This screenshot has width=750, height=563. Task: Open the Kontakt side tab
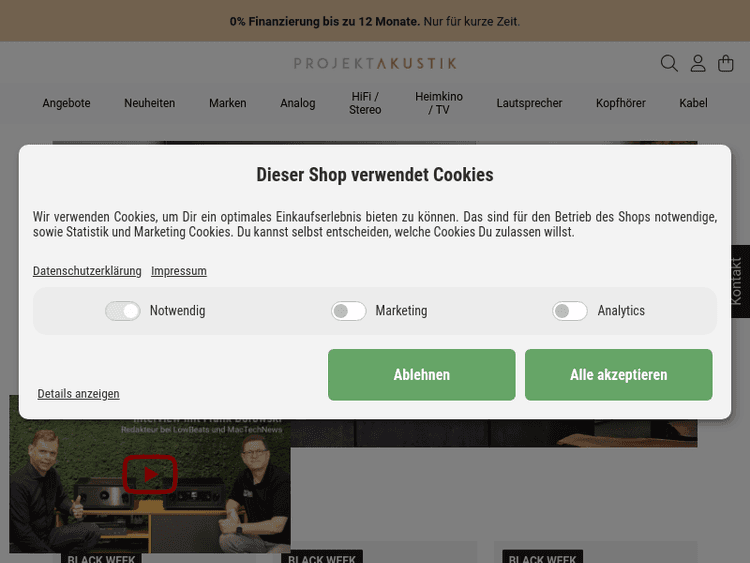click(x=737, y=281)
